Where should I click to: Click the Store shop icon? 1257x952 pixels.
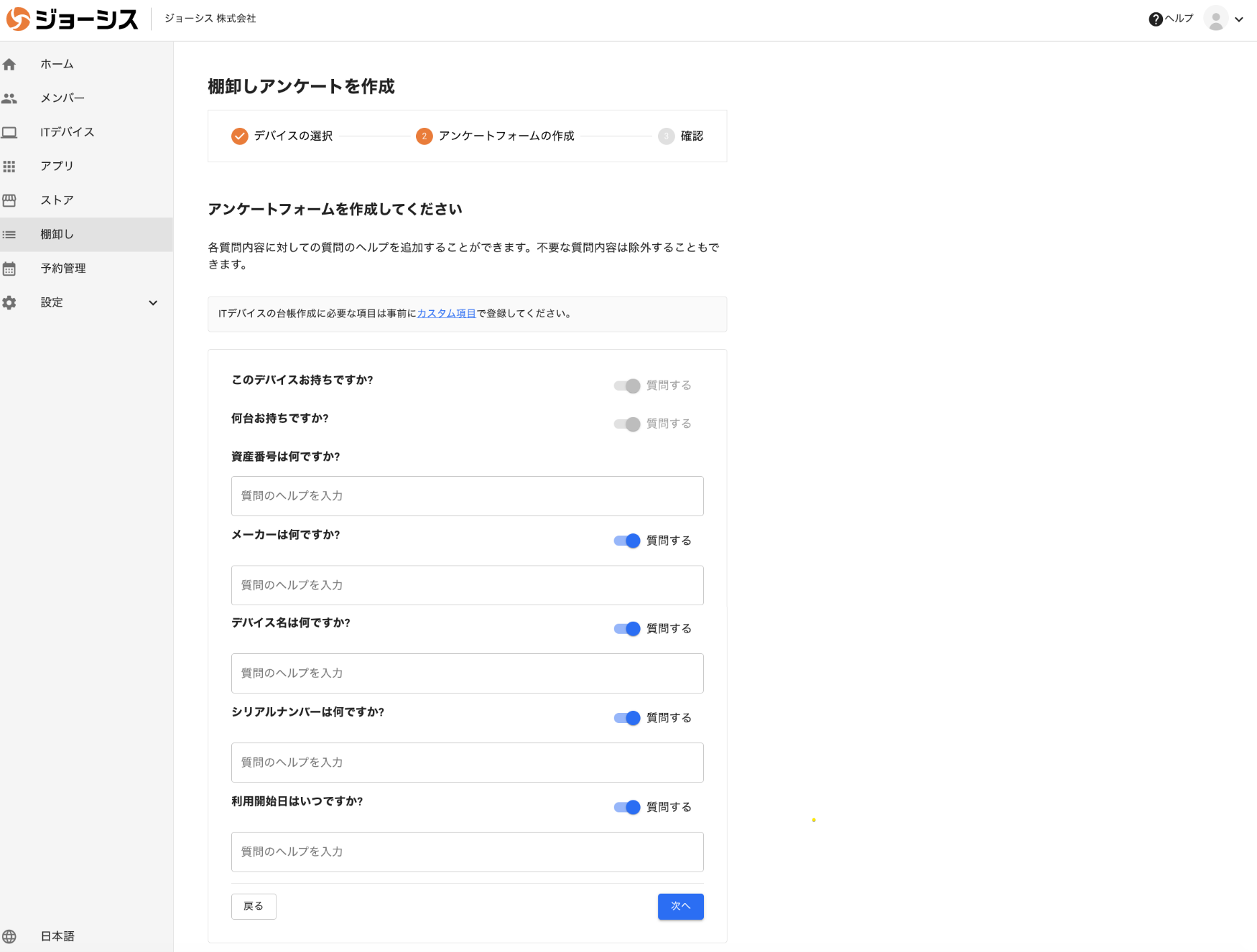9,200
